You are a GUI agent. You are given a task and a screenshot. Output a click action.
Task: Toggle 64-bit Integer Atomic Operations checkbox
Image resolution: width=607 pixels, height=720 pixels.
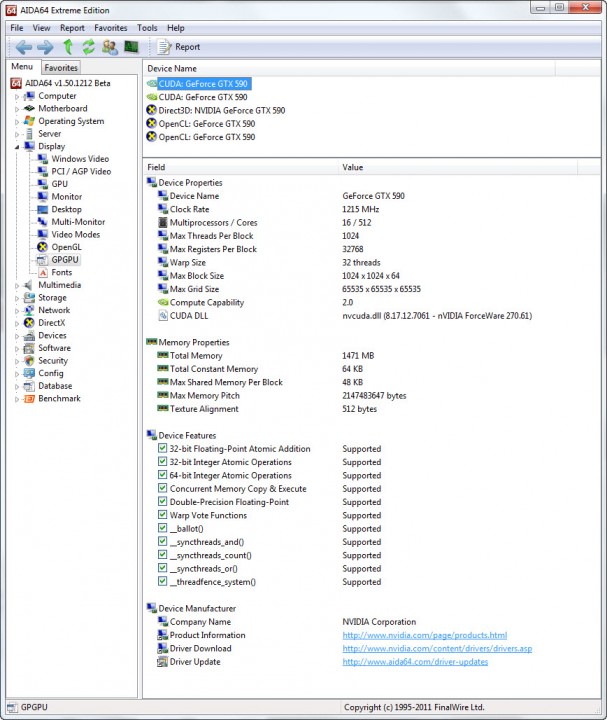pyautogui.click(x=163, y=475)
